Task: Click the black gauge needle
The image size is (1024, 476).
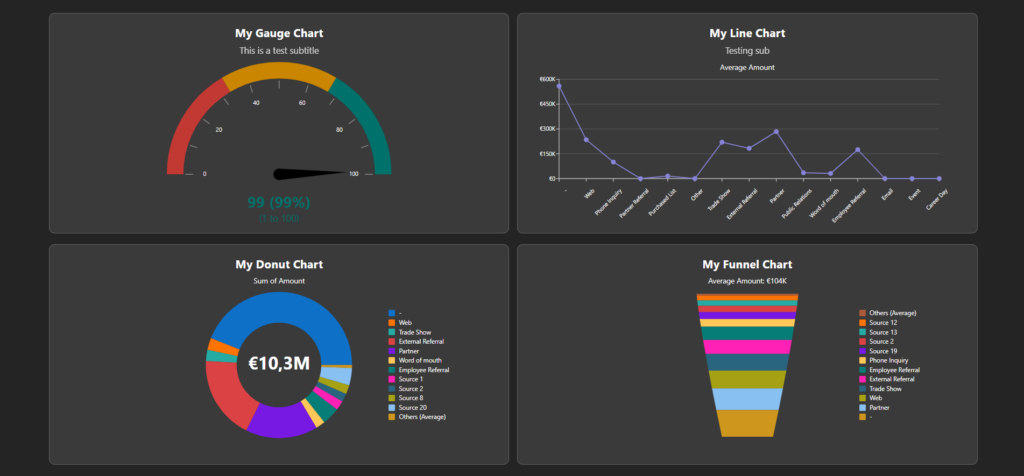Action: tap(310, 174)
